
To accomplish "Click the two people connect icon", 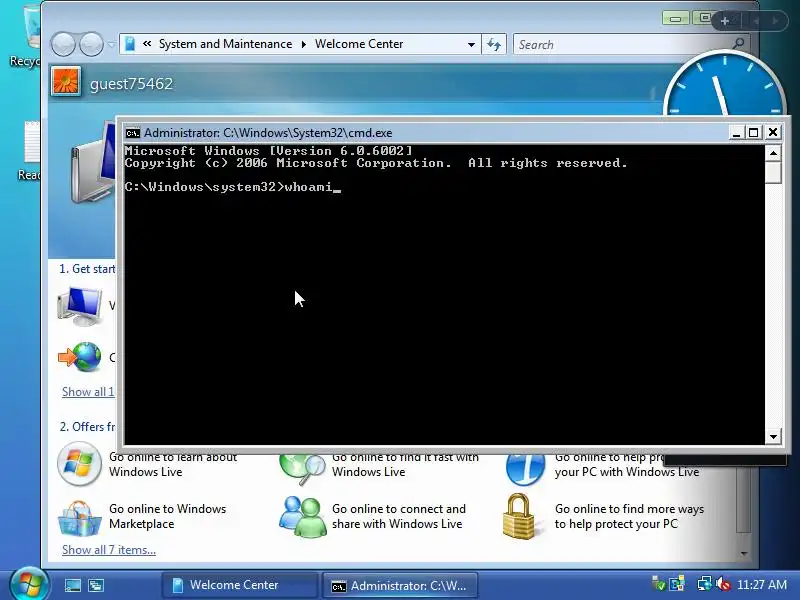I will pos(302,516).
